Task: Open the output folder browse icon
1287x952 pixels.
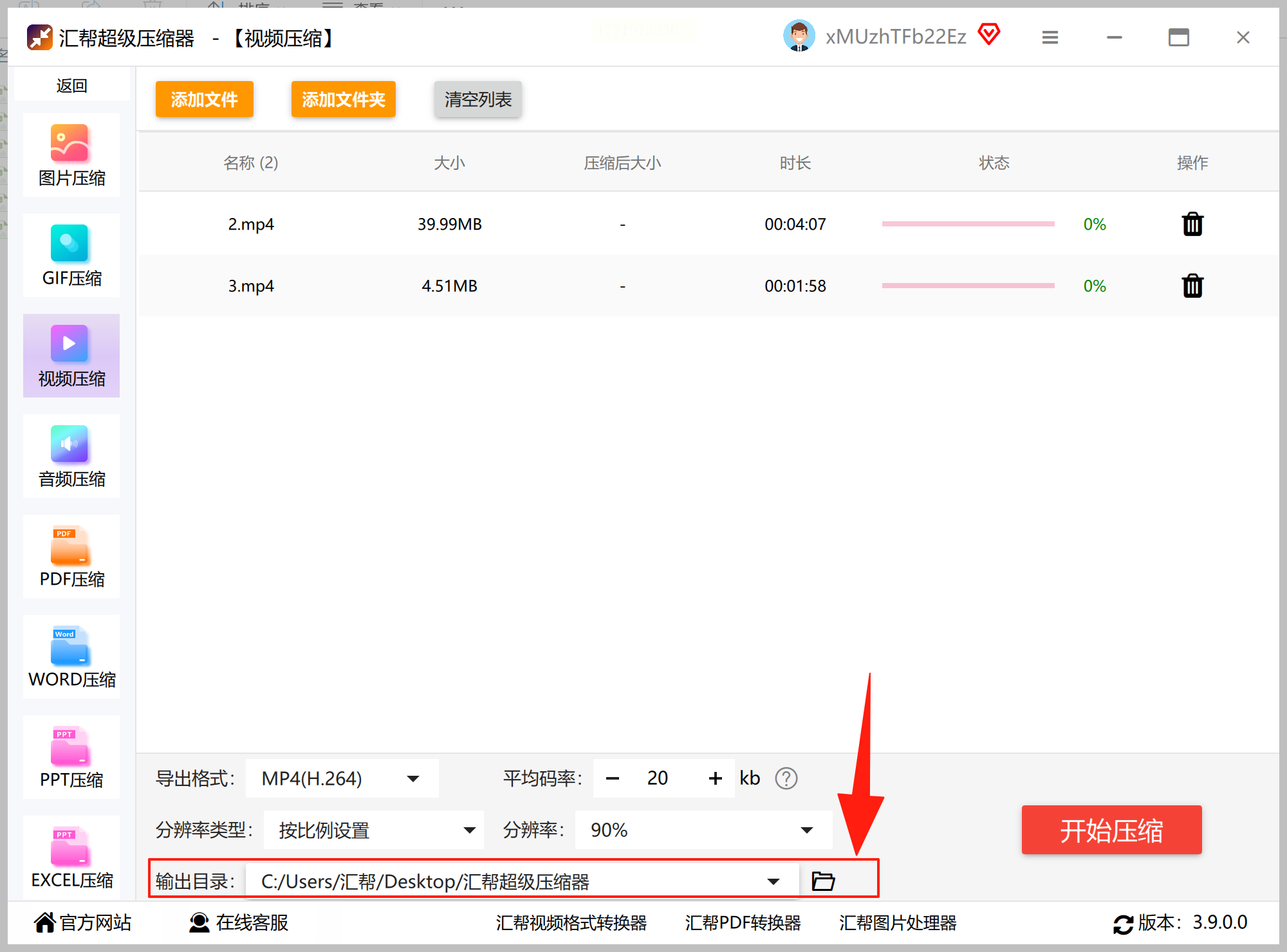Action: pyautogui.click(x=822, y=881)
